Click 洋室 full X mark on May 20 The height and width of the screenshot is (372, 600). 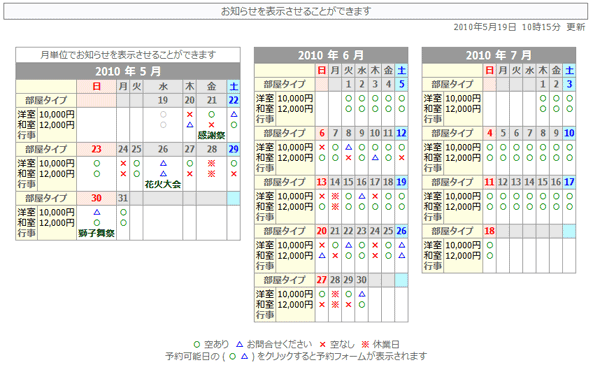[x=190, y=114]
